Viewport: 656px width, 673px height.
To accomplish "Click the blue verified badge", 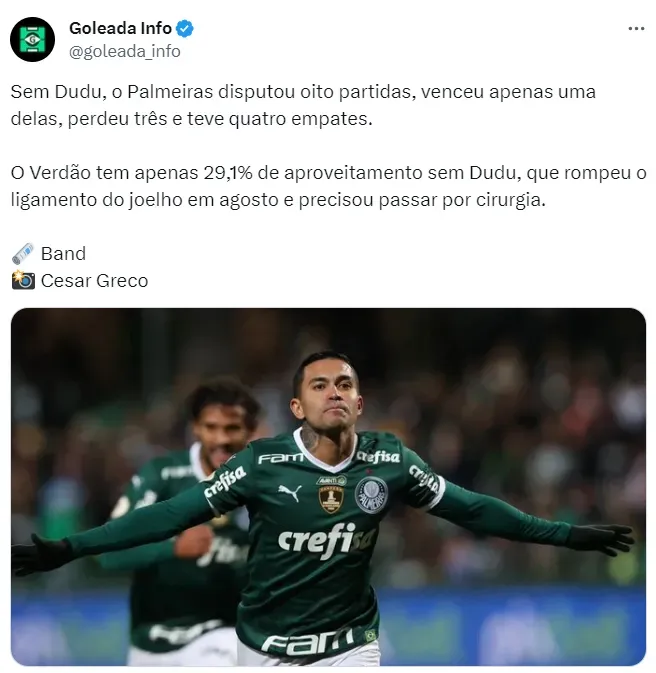I will point(185,29).
